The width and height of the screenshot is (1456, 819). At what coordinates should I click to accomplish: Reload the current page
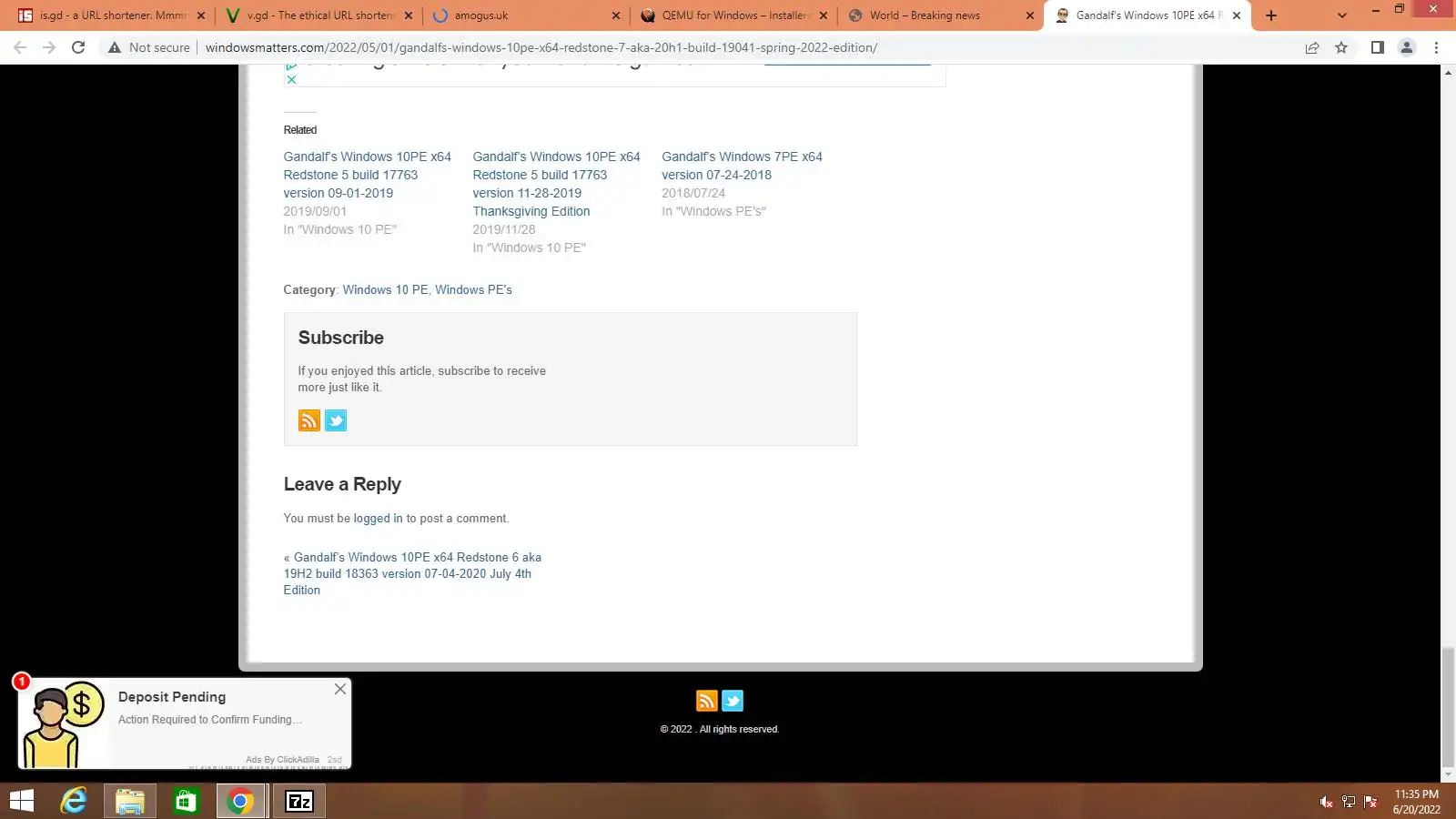78,47
